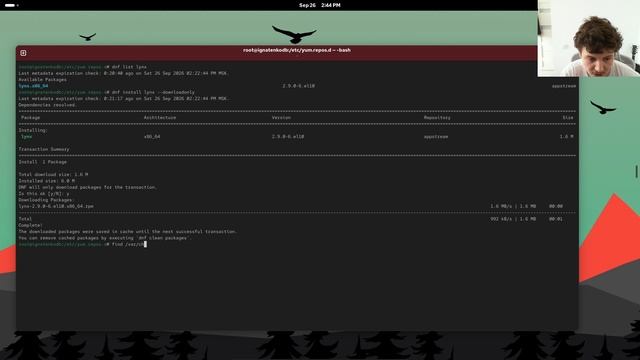Viewport: 640px width, 360px height.
Task: Click metadata expiration line showing 0:20:40 ago
Action: pos(123,73)
